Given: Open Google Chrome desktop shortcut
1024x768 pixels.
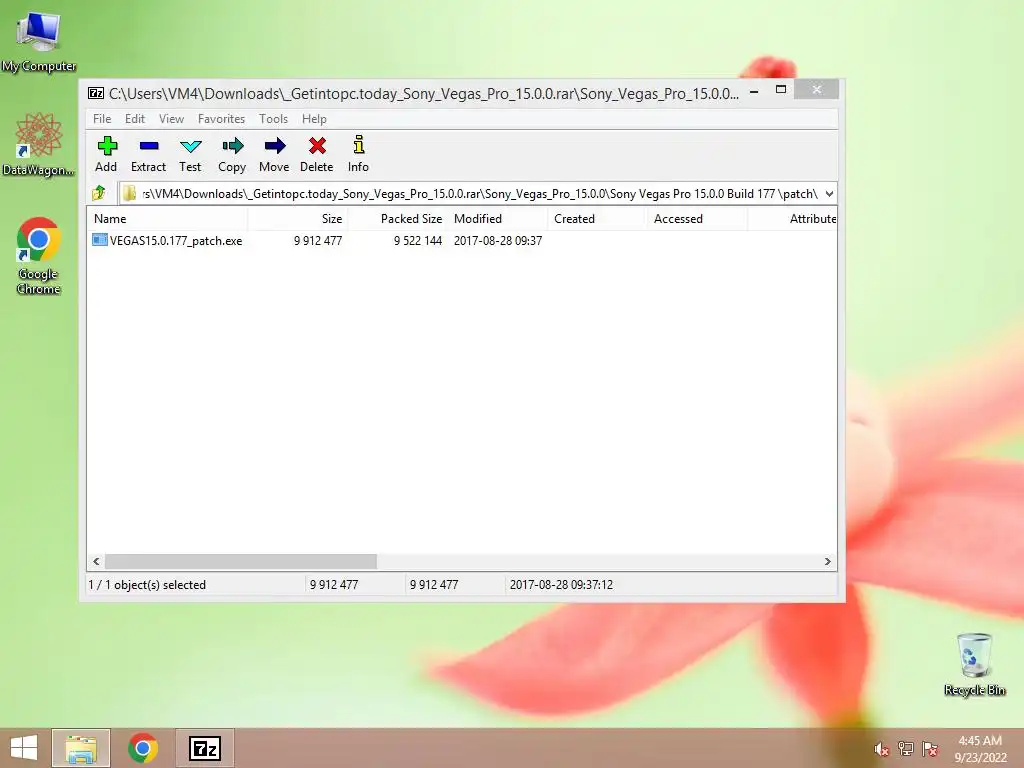Looking at the screenshot, I should tap(39, 255).
